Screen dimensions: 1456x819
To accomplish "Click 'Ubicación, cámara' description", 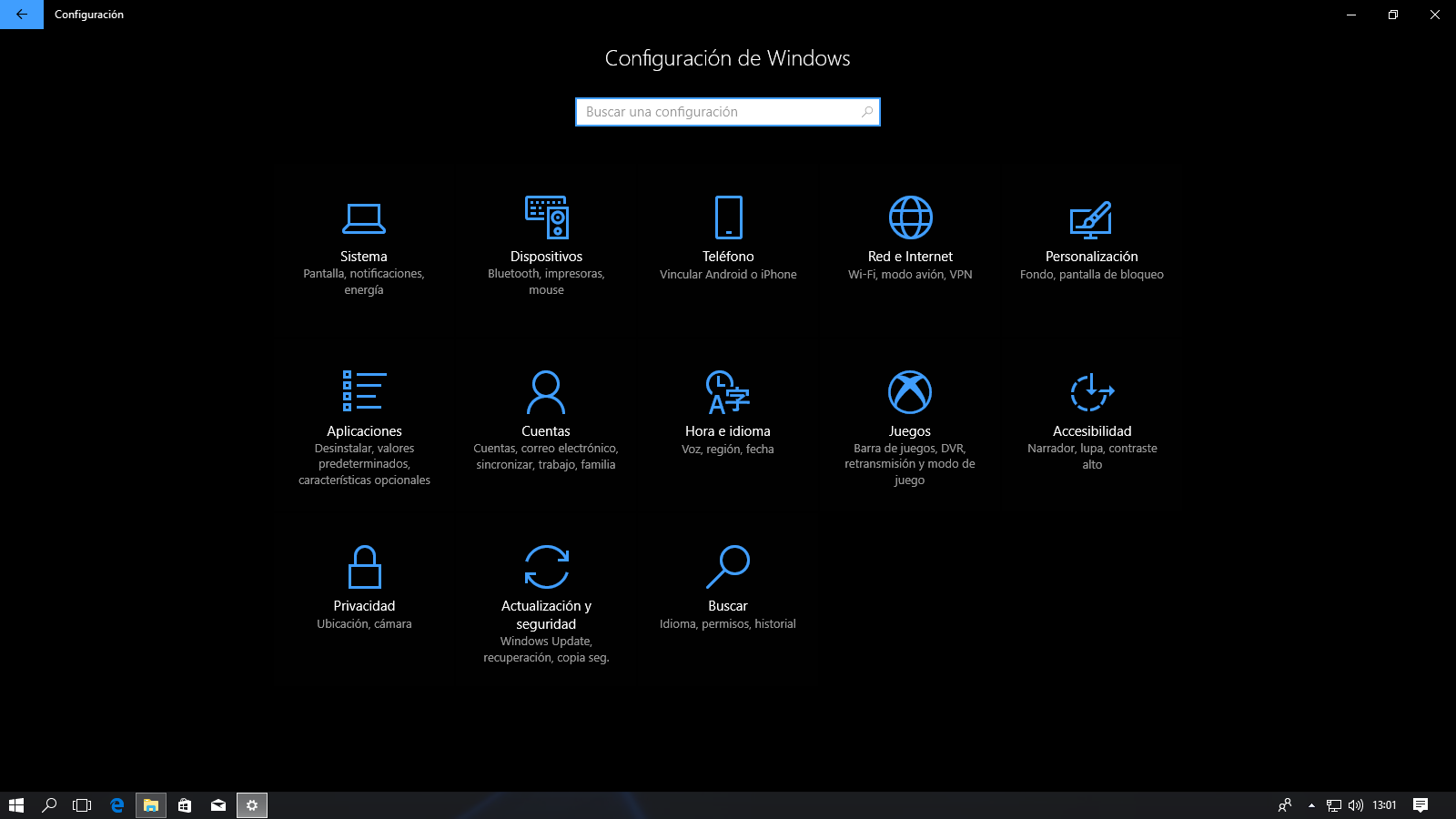I will point(364,624).
